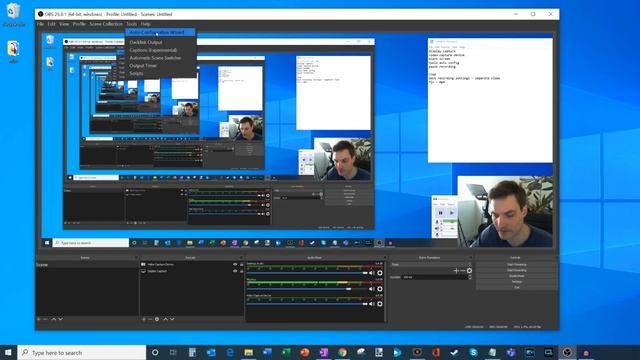Choose Auto-Configuration Wizard from Tools menu

tap(160, 33)
